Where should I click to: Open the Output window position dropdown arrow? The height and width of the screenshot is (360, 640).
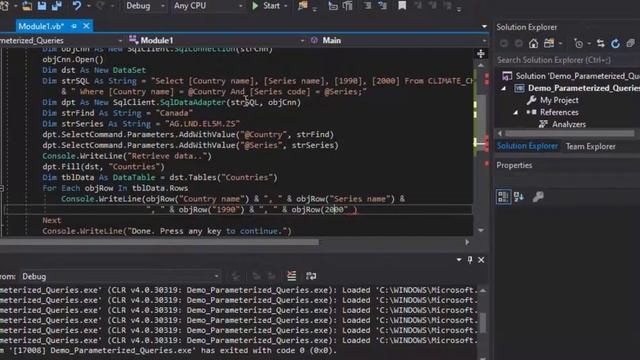(x=459, y=260)
